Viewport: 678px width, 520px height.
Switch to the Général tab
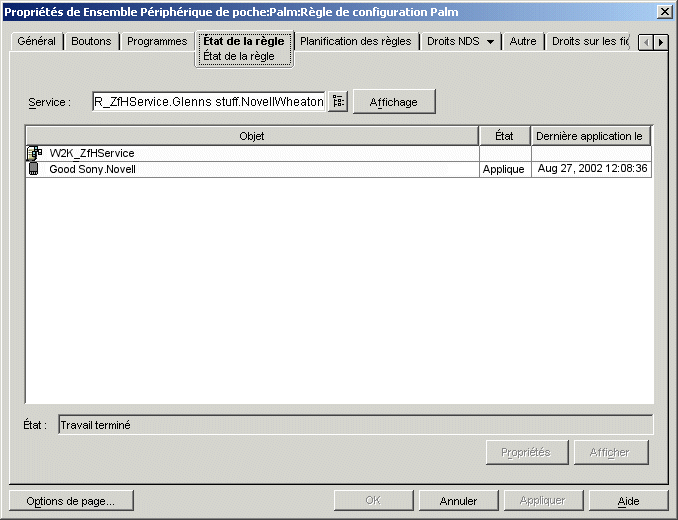coord(36,41)
